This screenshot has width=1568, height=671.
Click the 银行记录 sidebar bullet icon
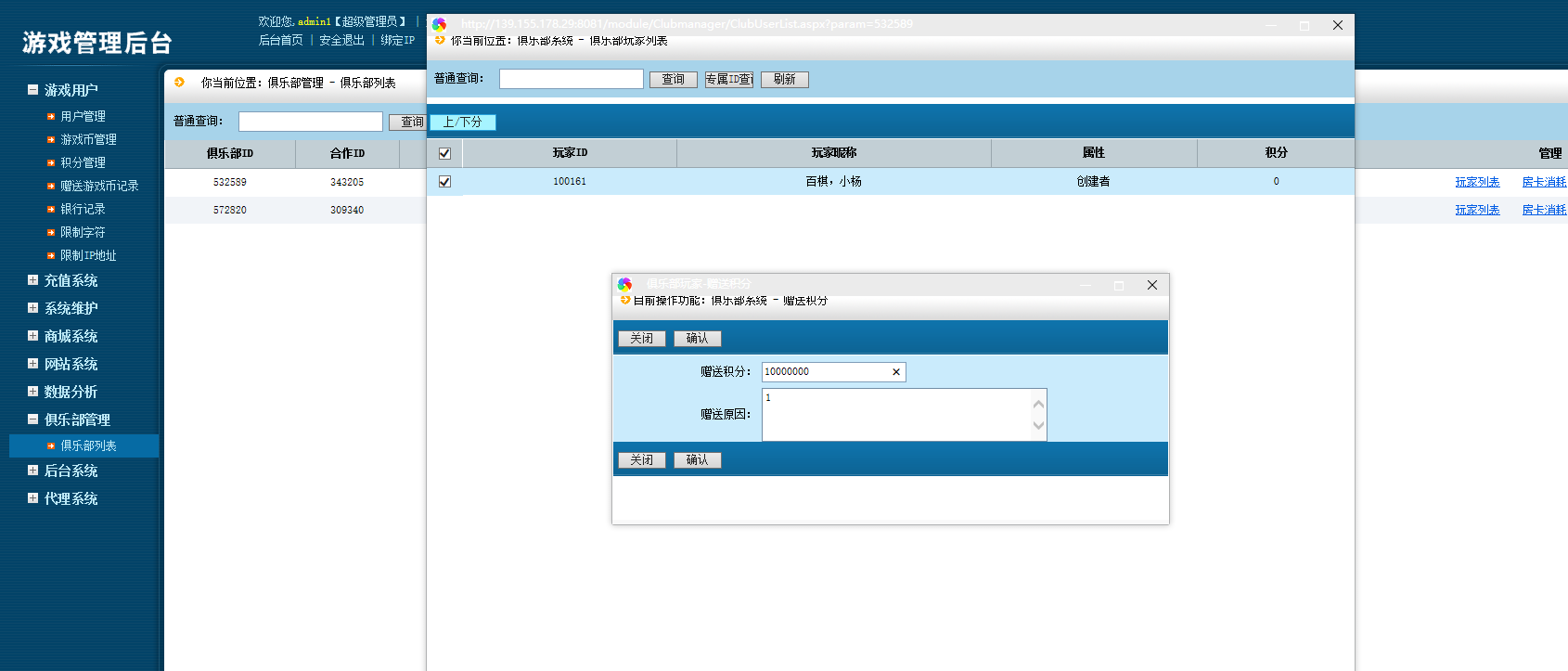tap(51, 210)
